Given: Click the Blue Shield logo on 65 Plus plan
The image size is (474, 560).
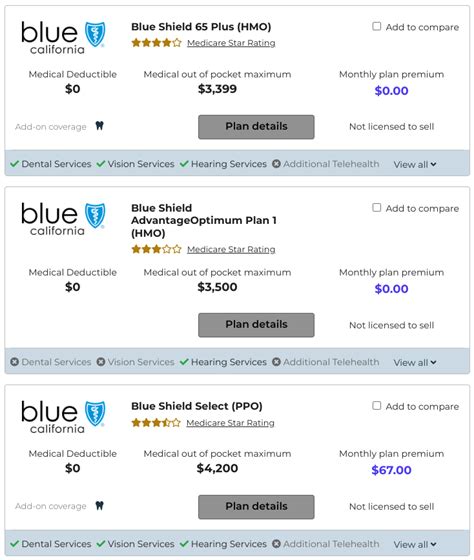Looking at the screenshot, I should point(63,38).
